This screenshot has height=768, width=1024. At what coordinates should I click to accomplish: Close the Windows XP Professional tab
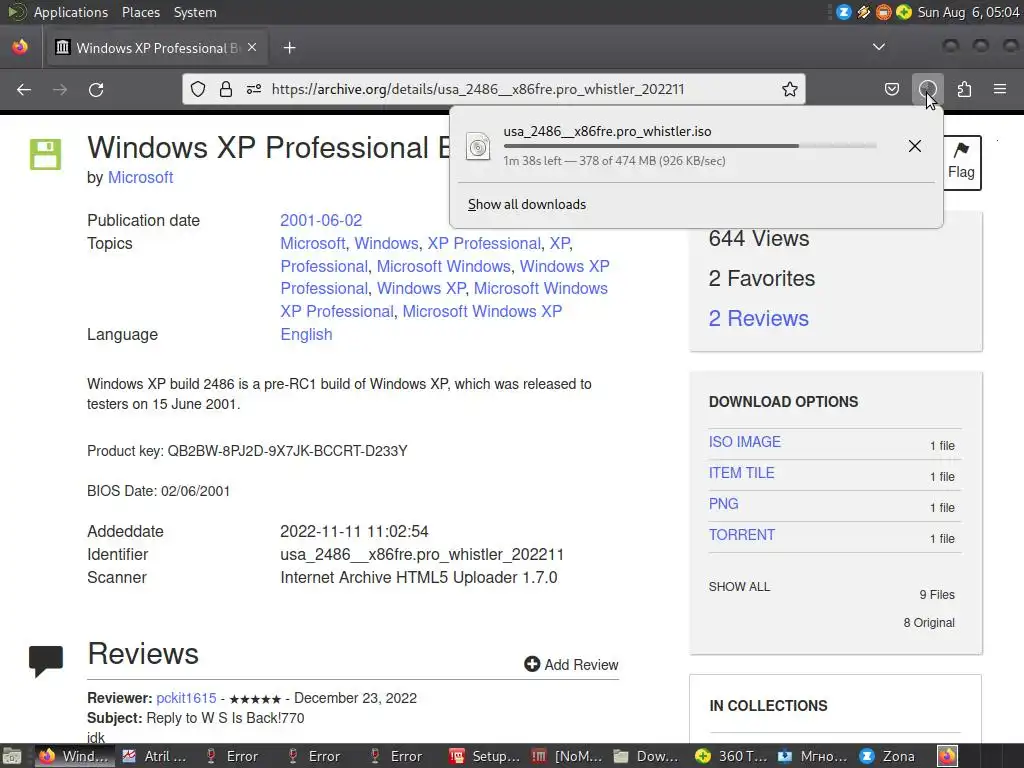pos(252,48)
